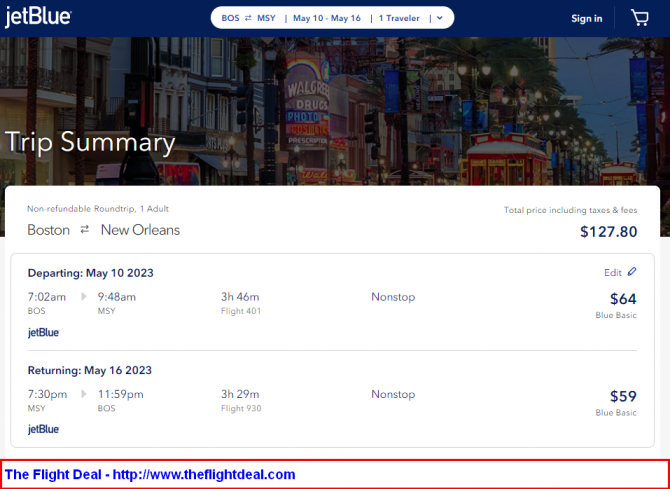This screenshot has height=489, width=670.
Task: Click Blue Basic under $64
Action: coord(616,315)
